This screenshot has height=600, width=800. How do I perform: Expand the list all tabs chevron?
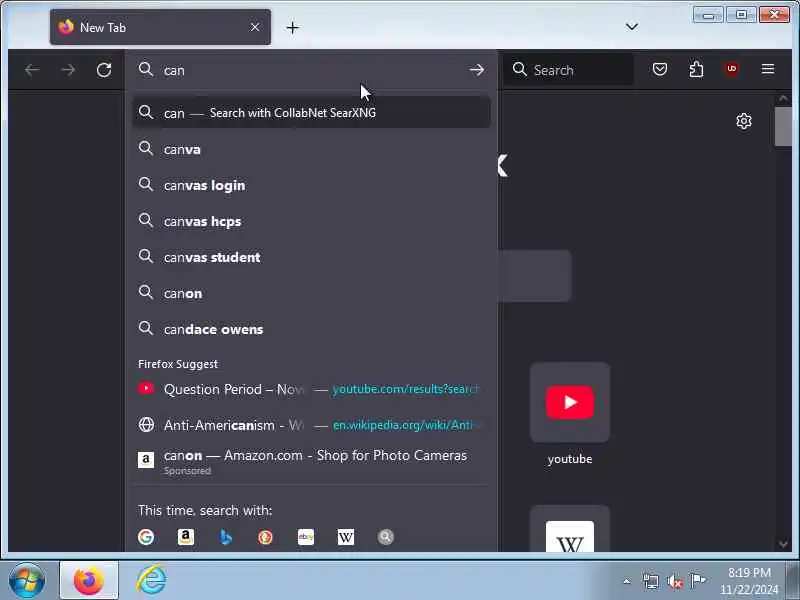pyautogui.click(x=632, y=27)
